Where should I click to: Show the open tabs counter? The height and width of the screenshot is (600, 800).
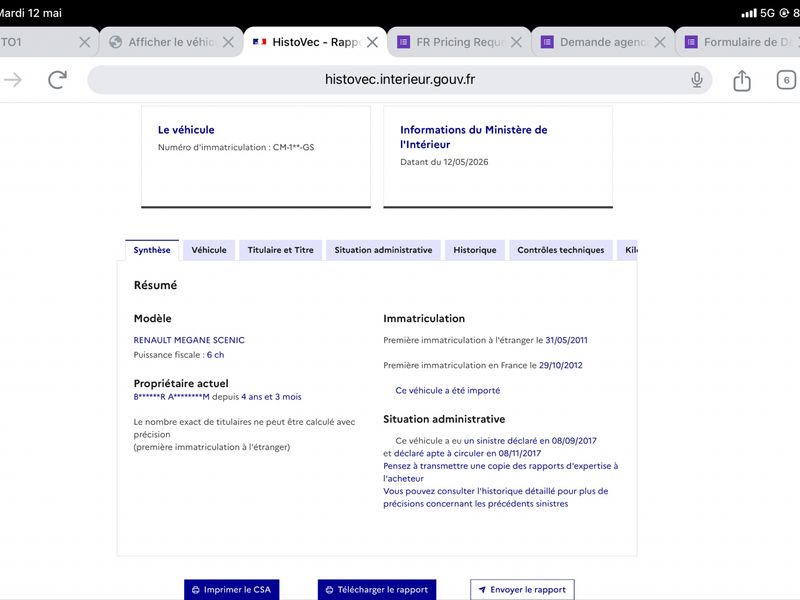click(786, 80)
